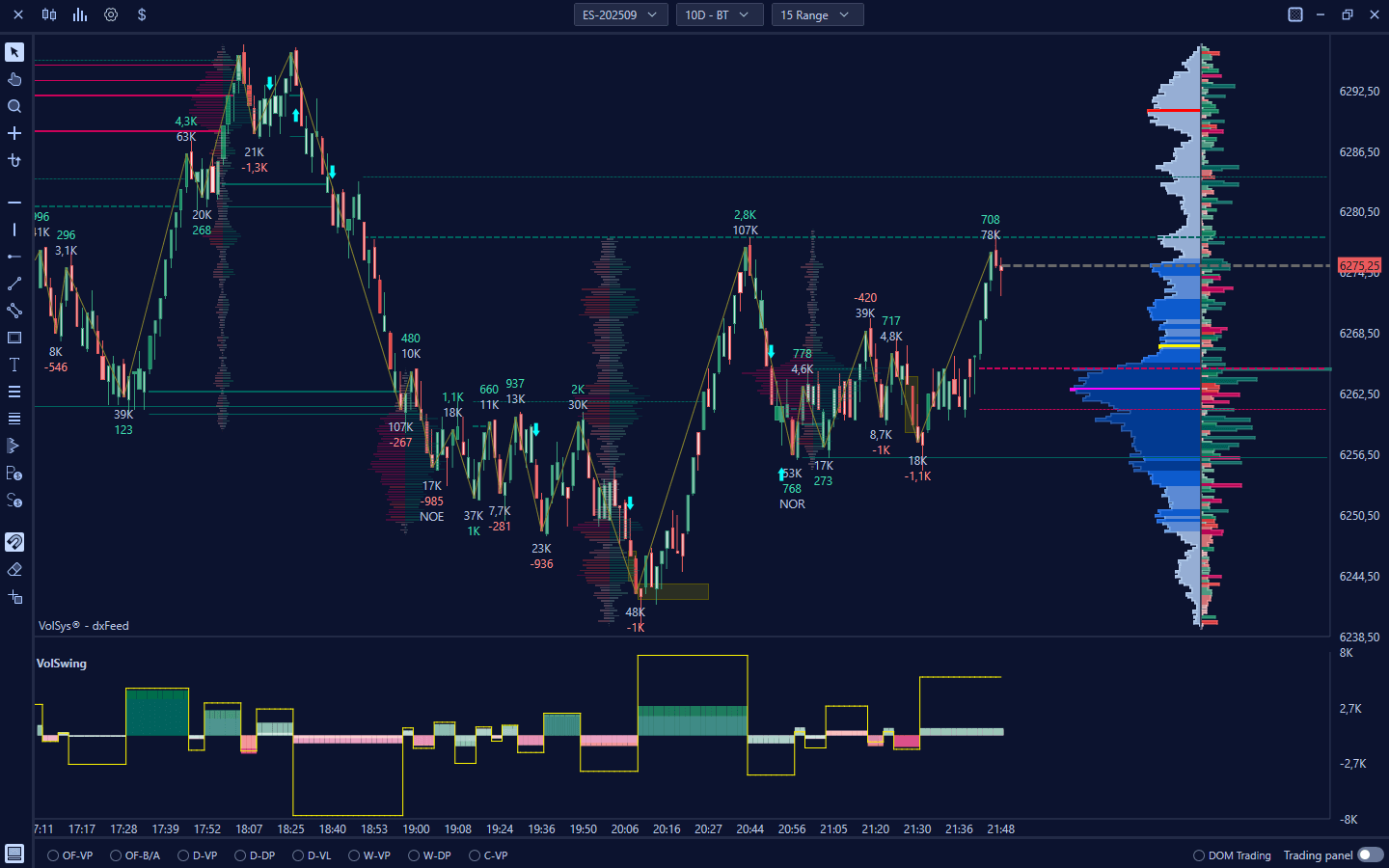Open the ES-202509 symbol dropdown
Image resolution: width=1389 pixels, height=868 pixels.
620,14
